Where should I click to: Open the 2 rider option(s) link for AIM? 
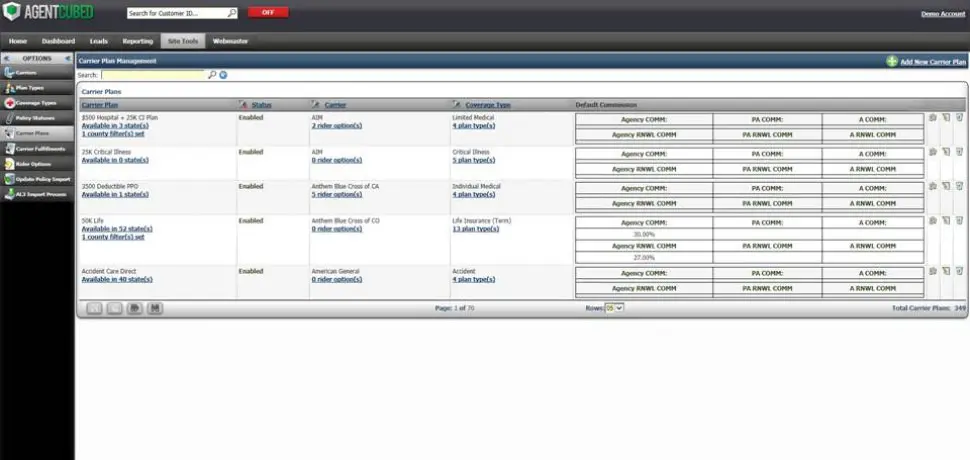(337, 126)
